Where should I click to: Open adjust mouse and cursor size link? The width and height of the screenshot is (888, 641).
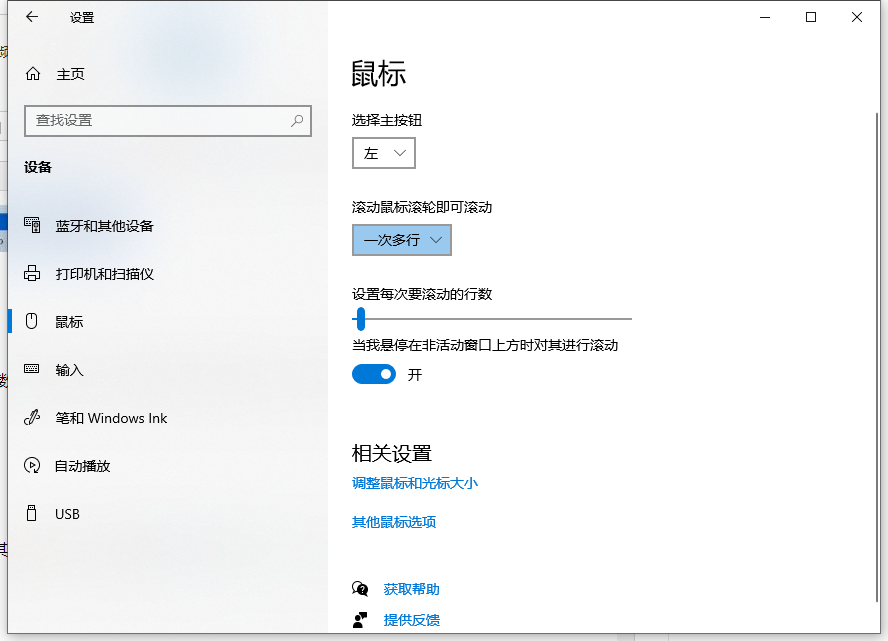415,483
